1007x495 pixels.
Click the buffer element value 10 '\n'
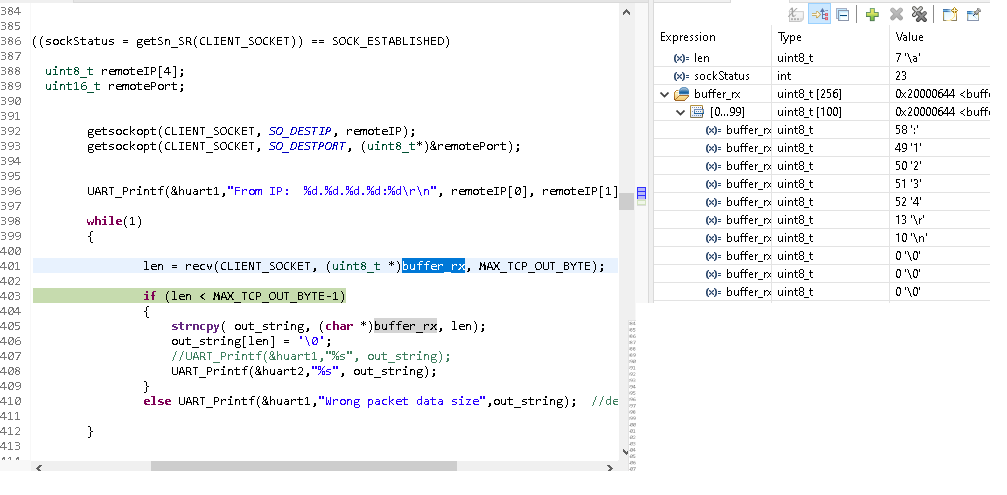pyautogui.click(x=911, y=238)
